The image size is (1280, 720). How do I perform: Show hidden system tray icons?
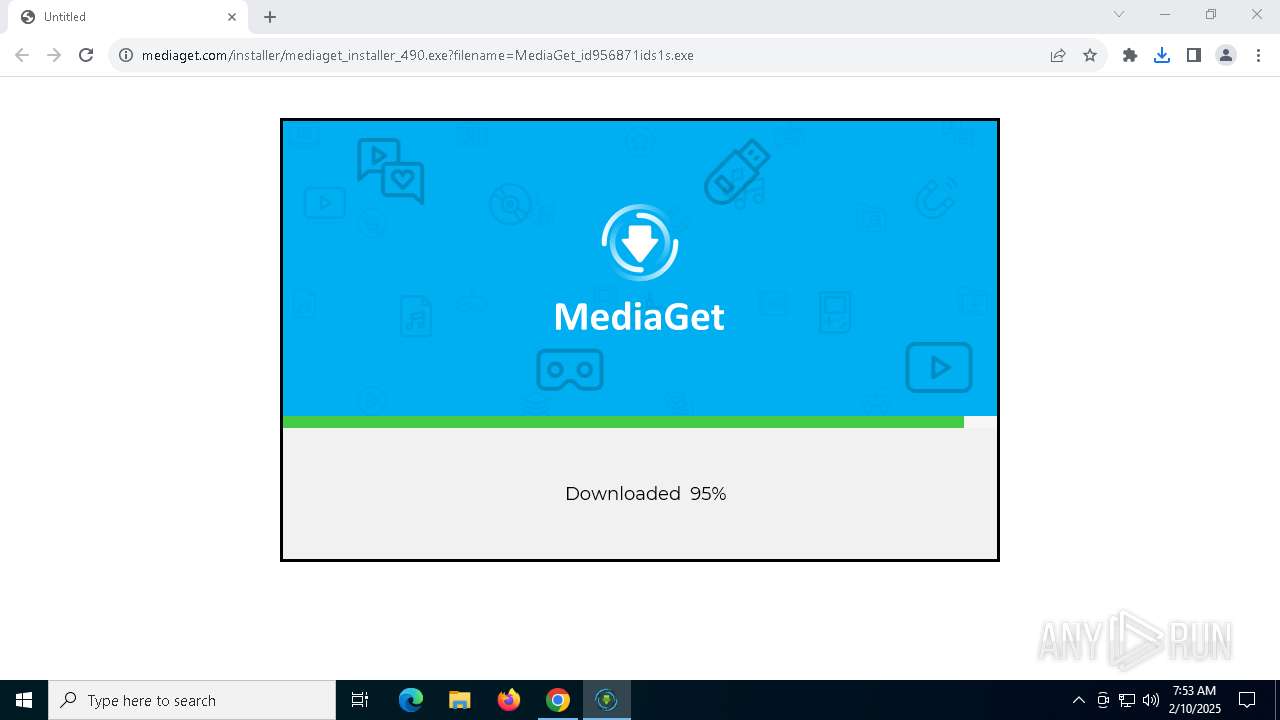coord(1078,700)
